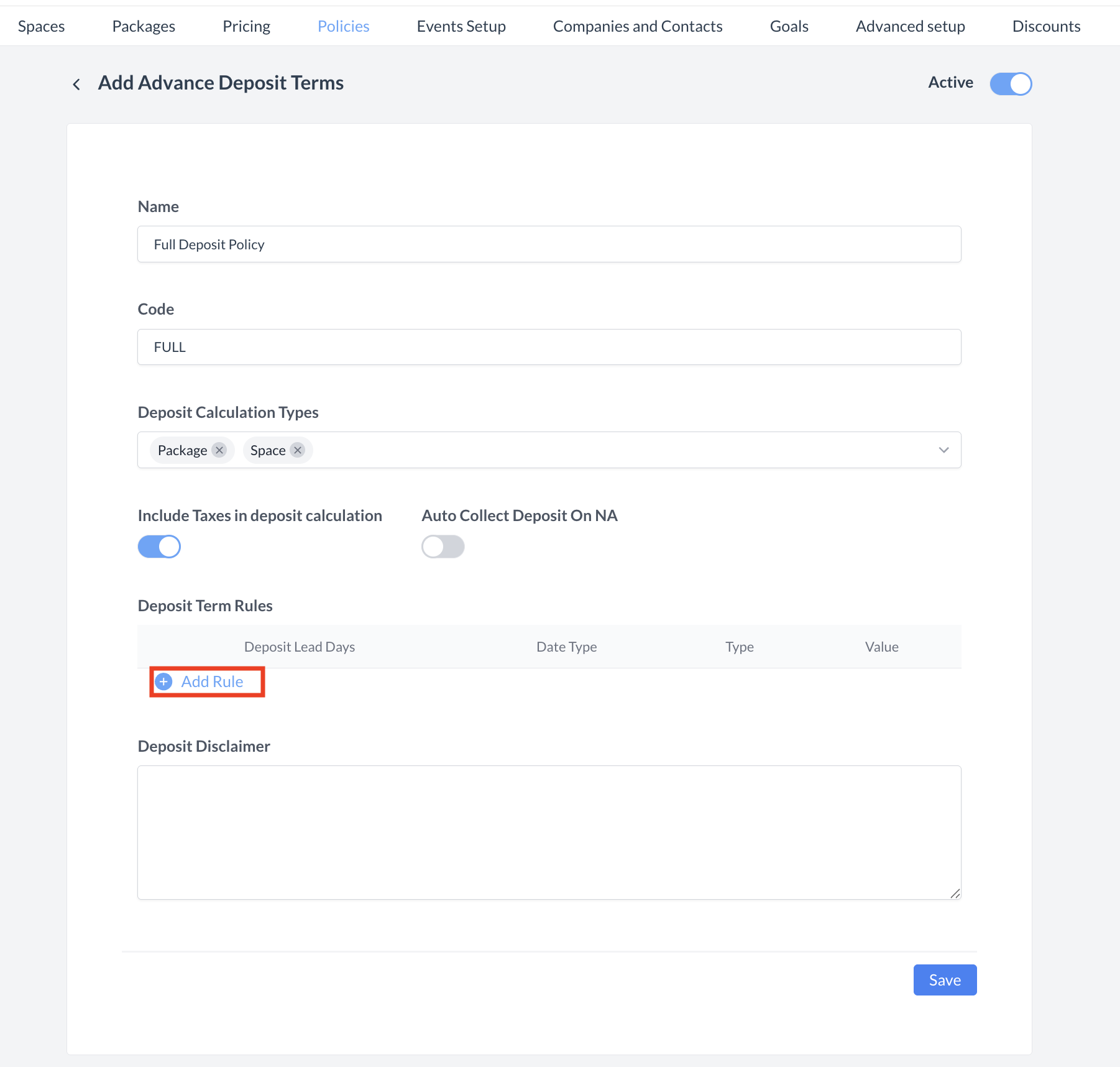Select the Discounts tab
Viewport: 1120px width, 1067px height.
1046,26
